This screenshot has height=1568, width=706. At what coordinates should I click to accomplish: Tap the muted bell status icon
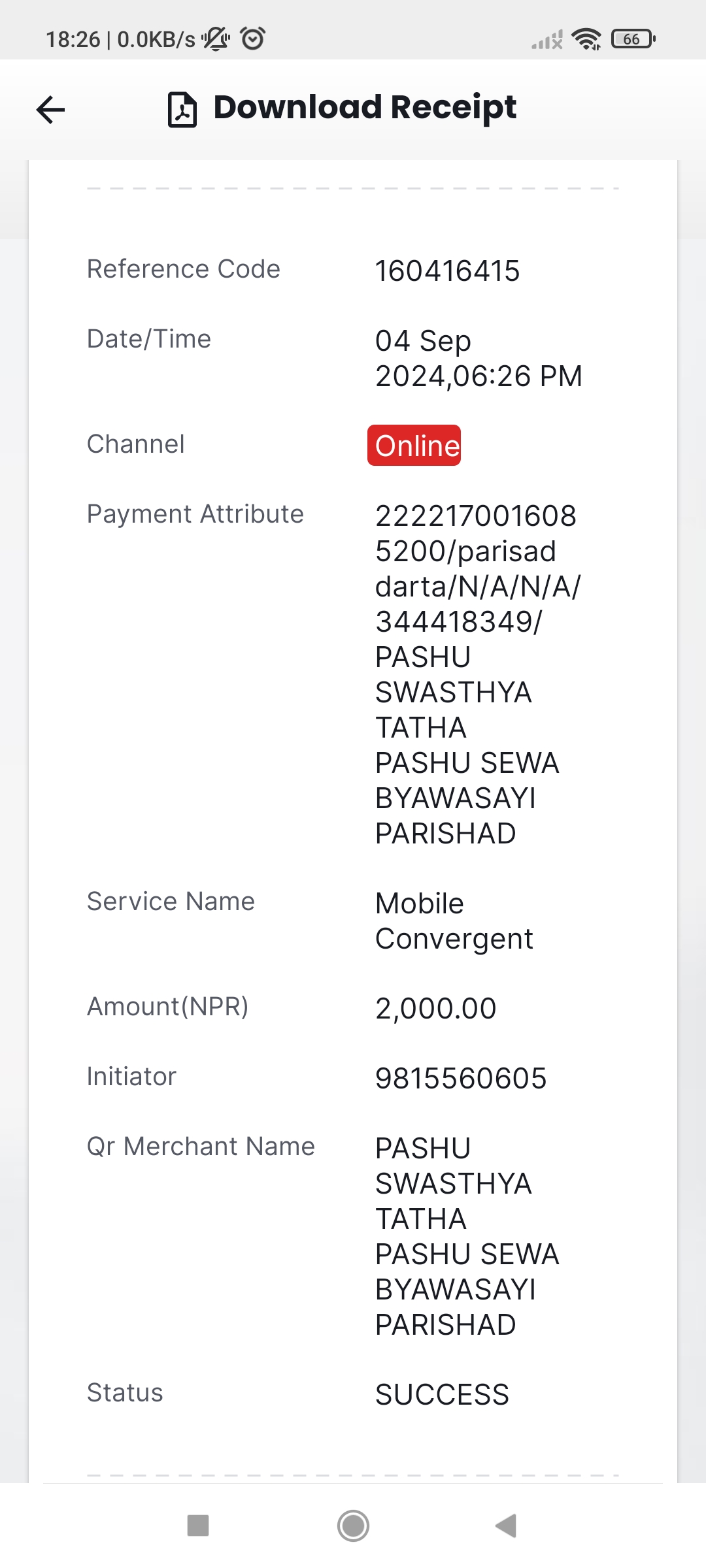click(216, 39)
